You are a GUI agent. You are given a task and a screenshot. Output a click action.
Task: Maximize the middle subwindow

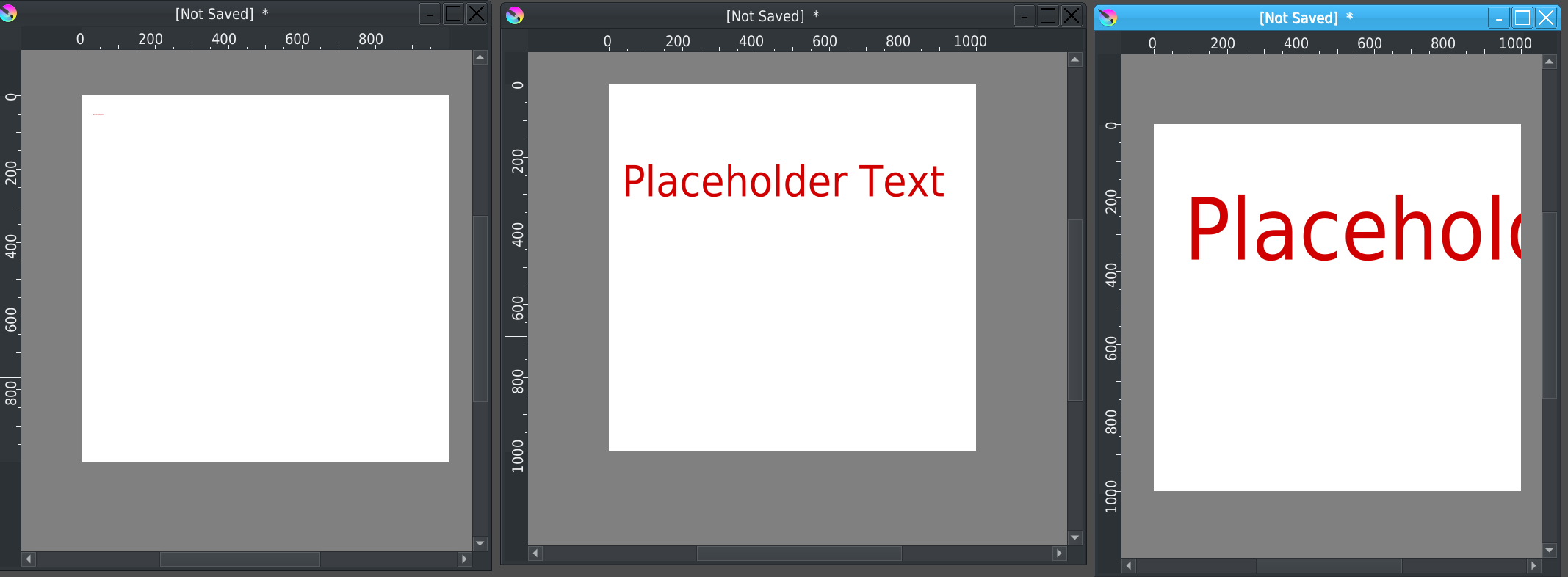coord(1048,15)
